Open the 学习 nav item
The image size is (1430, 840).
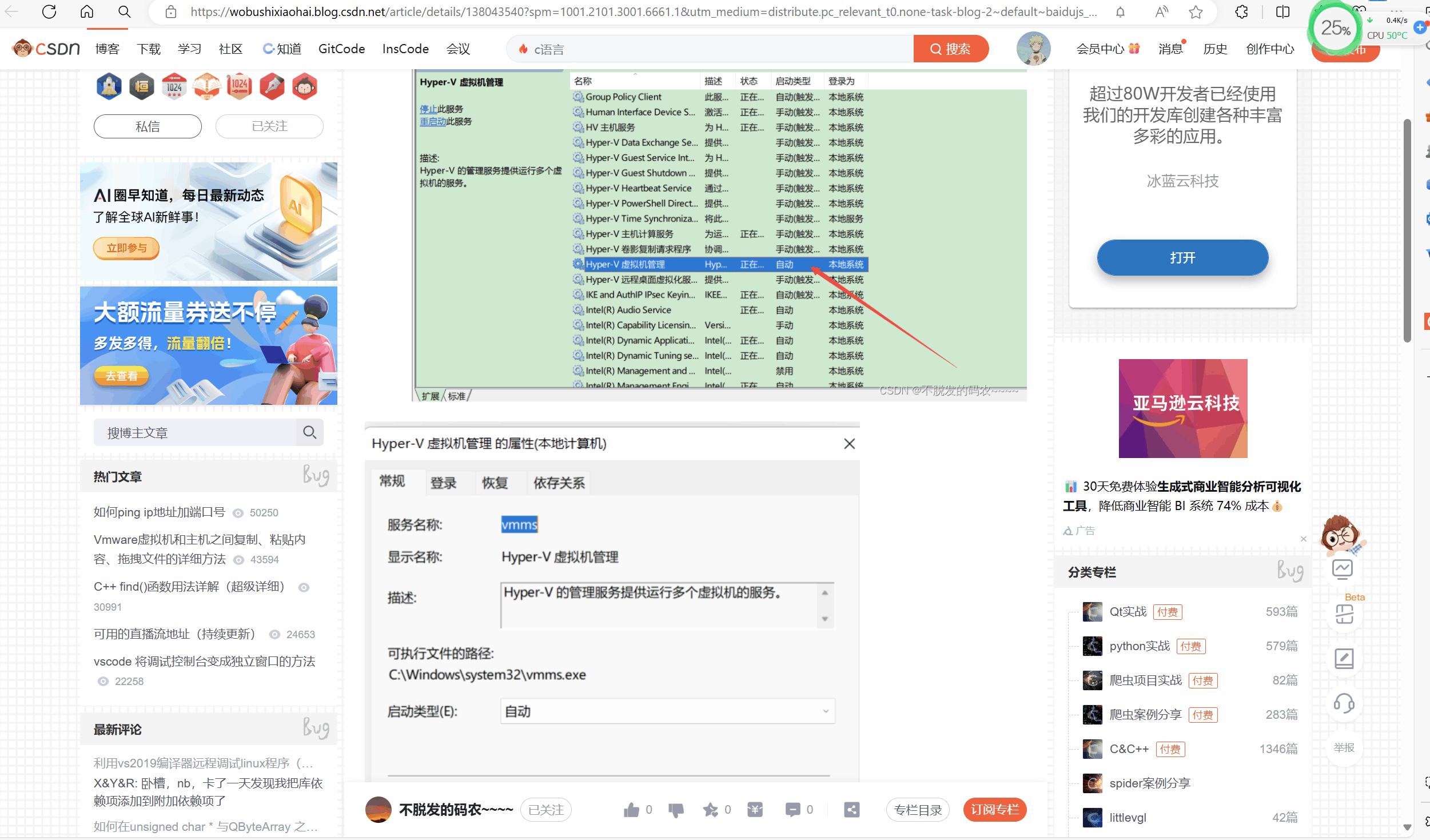189,49
